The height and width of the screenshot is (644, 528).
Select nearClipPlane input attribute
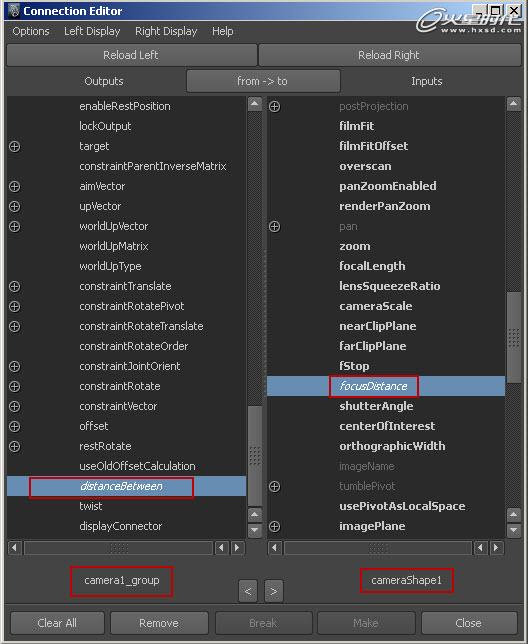[x=378, y=326]
